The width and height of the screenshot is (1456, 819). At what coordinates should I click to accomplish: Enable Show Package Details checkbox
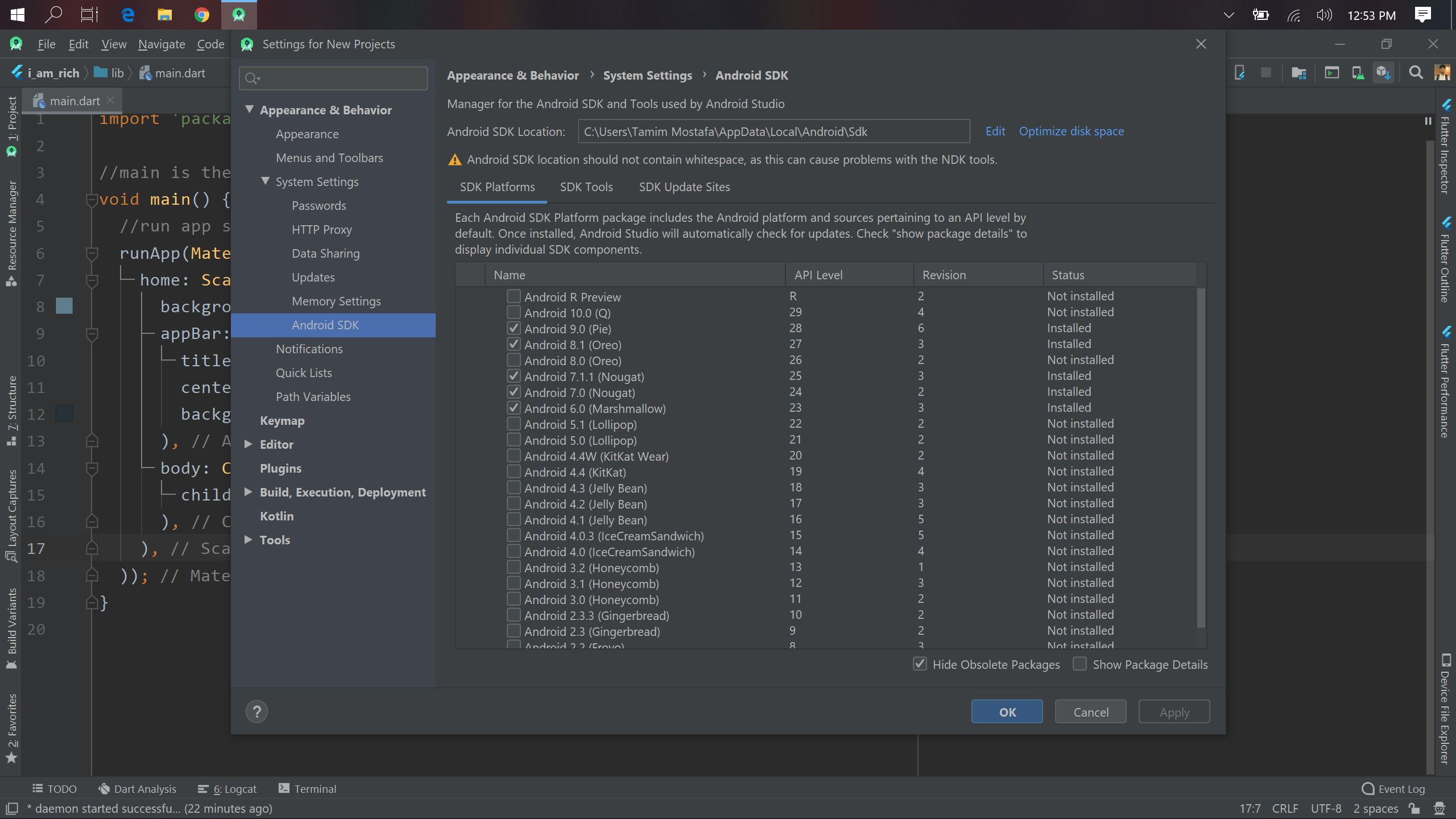(1079, 664)
